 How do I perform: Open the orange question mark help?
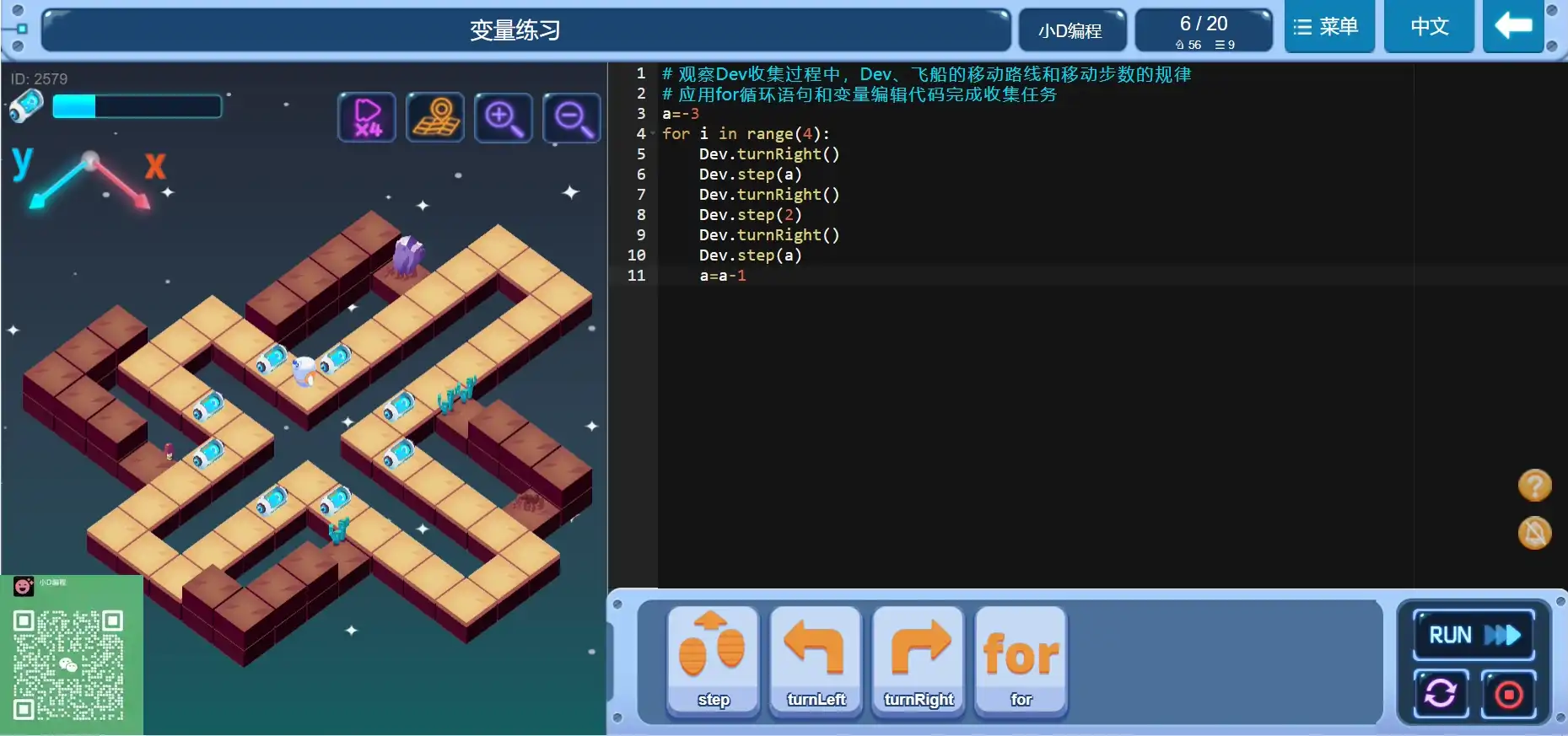click(x=1534, y=486)
